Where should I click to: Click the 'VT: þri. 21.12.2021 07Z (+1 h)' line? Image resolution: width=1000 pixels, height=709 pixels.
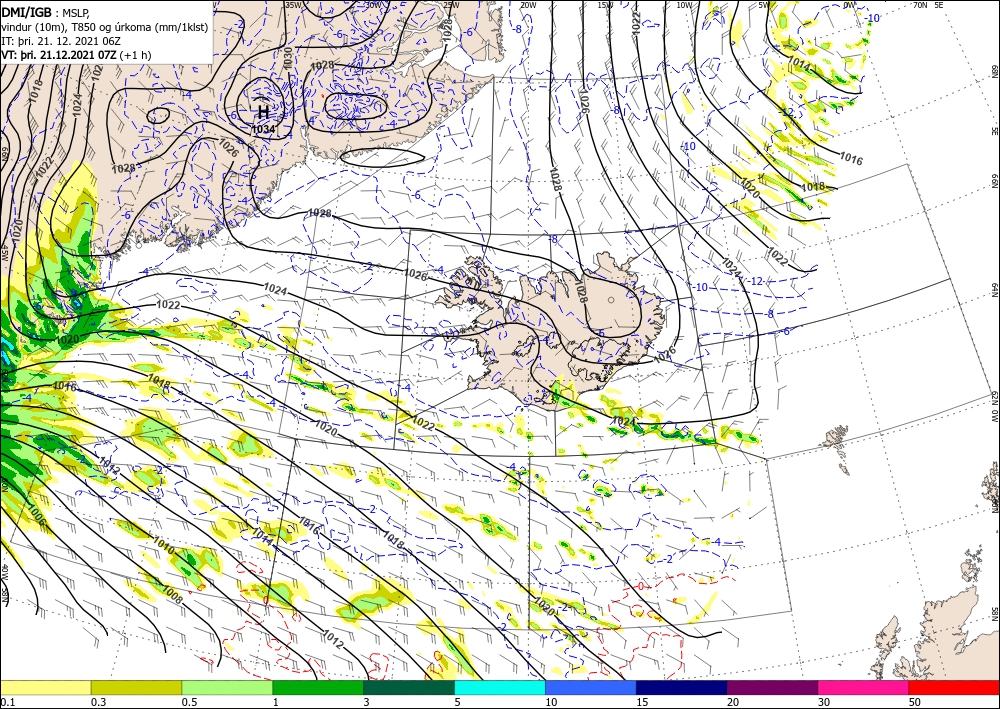click(x=76, y=55)
